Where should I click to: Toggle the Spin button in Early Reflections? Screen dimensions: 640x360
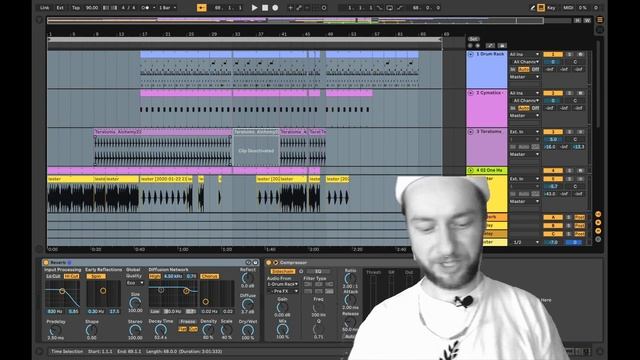96,276
